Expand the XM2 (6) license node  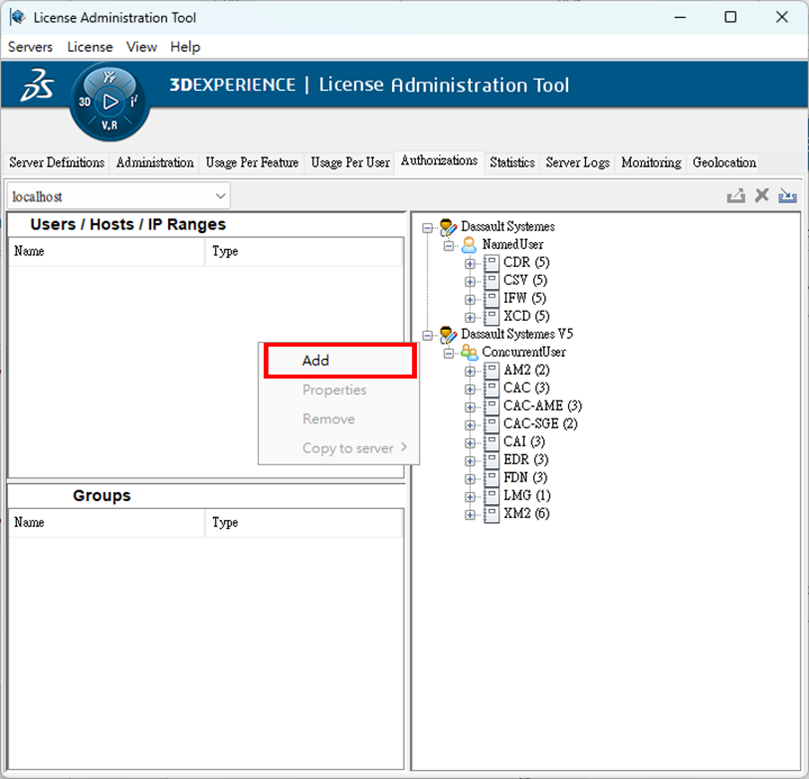[470, 515]
